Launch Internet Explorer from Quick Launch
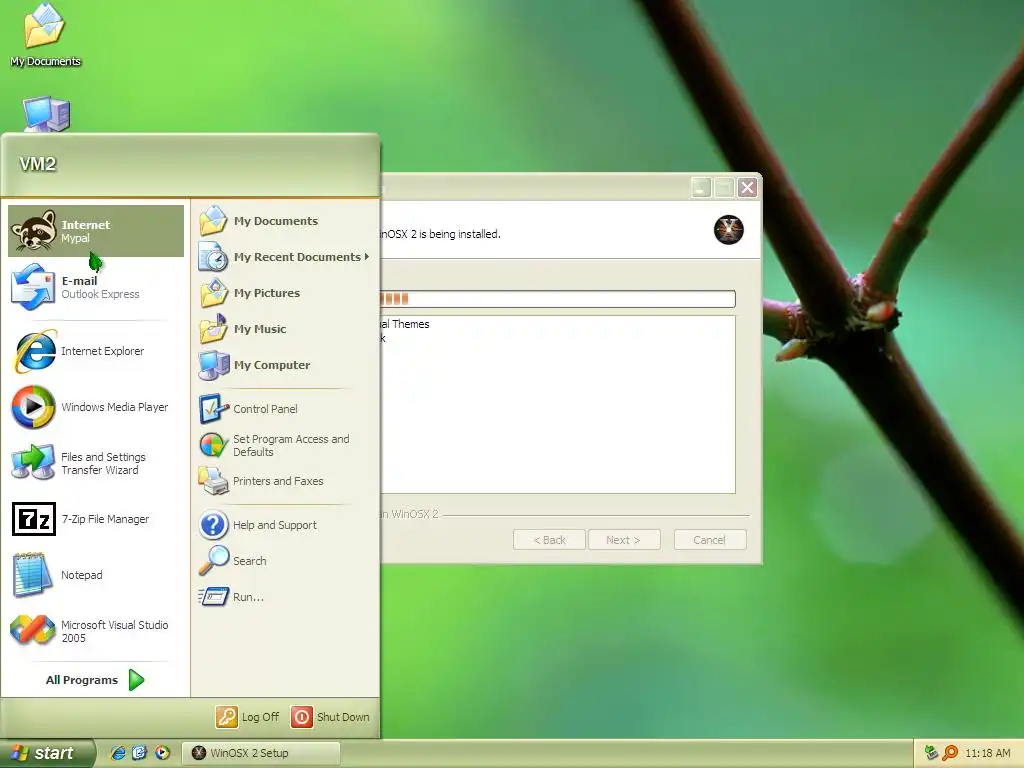Viewport: 1024px width, 768px height. (x=118, y=753)
